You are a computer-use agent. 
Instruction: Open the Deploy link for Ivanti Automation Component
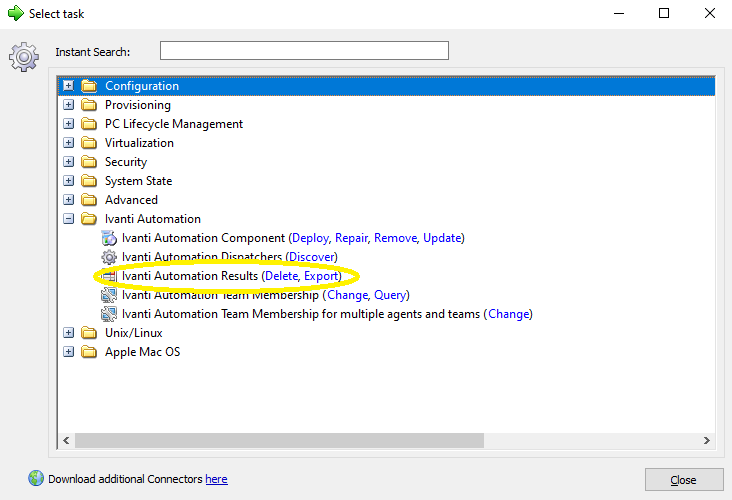(x=310, y=238)
